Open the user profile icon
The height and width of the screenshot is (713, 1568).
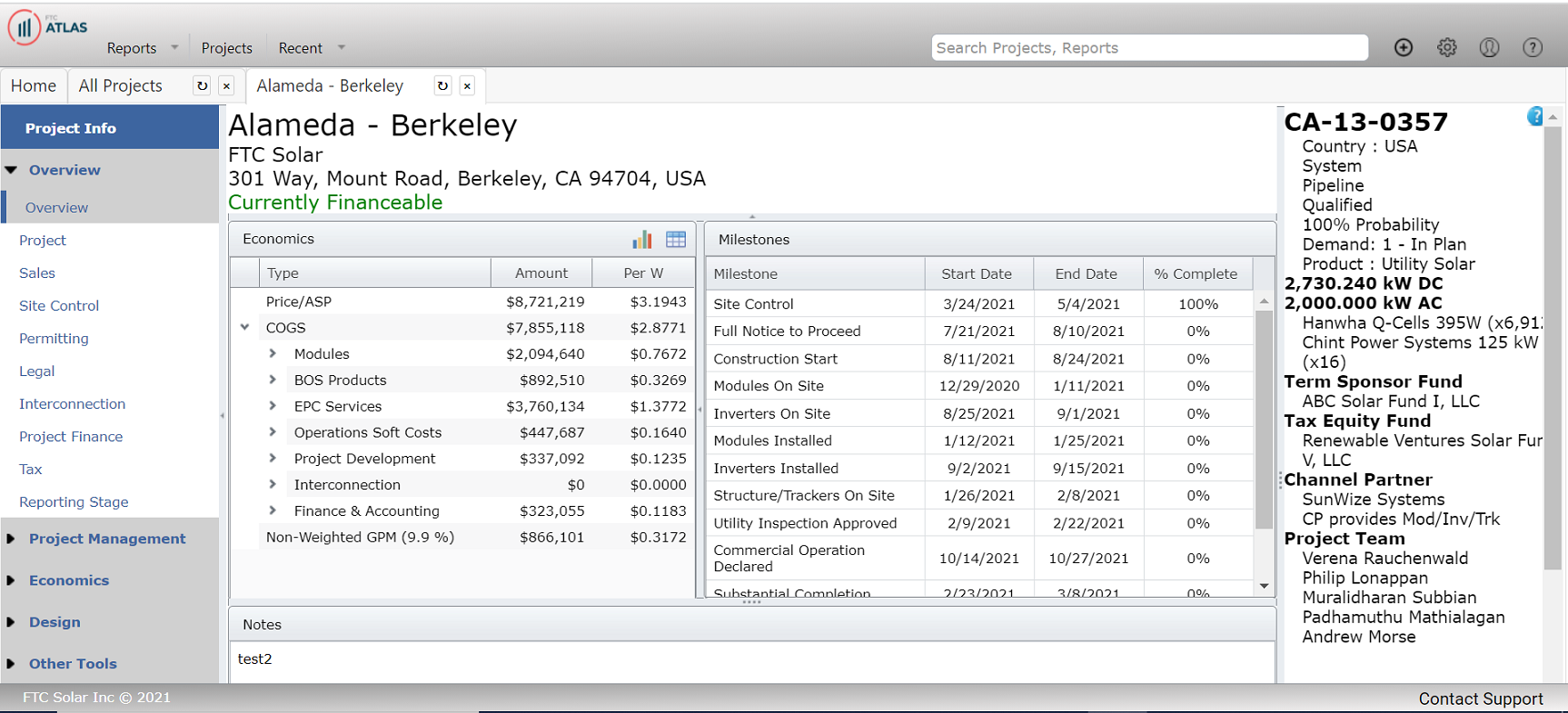point(1490,47)
